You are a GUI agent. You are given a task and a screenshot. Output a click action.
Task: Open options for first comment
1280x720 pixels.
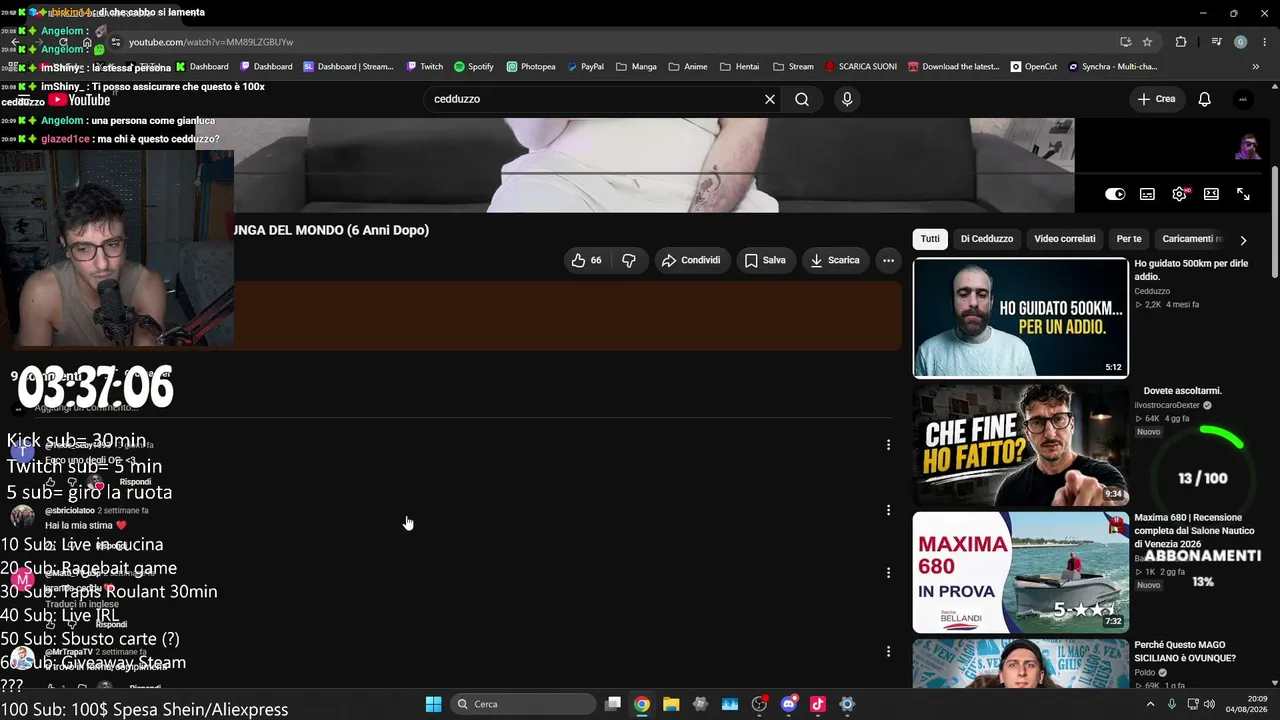[888, 445]
